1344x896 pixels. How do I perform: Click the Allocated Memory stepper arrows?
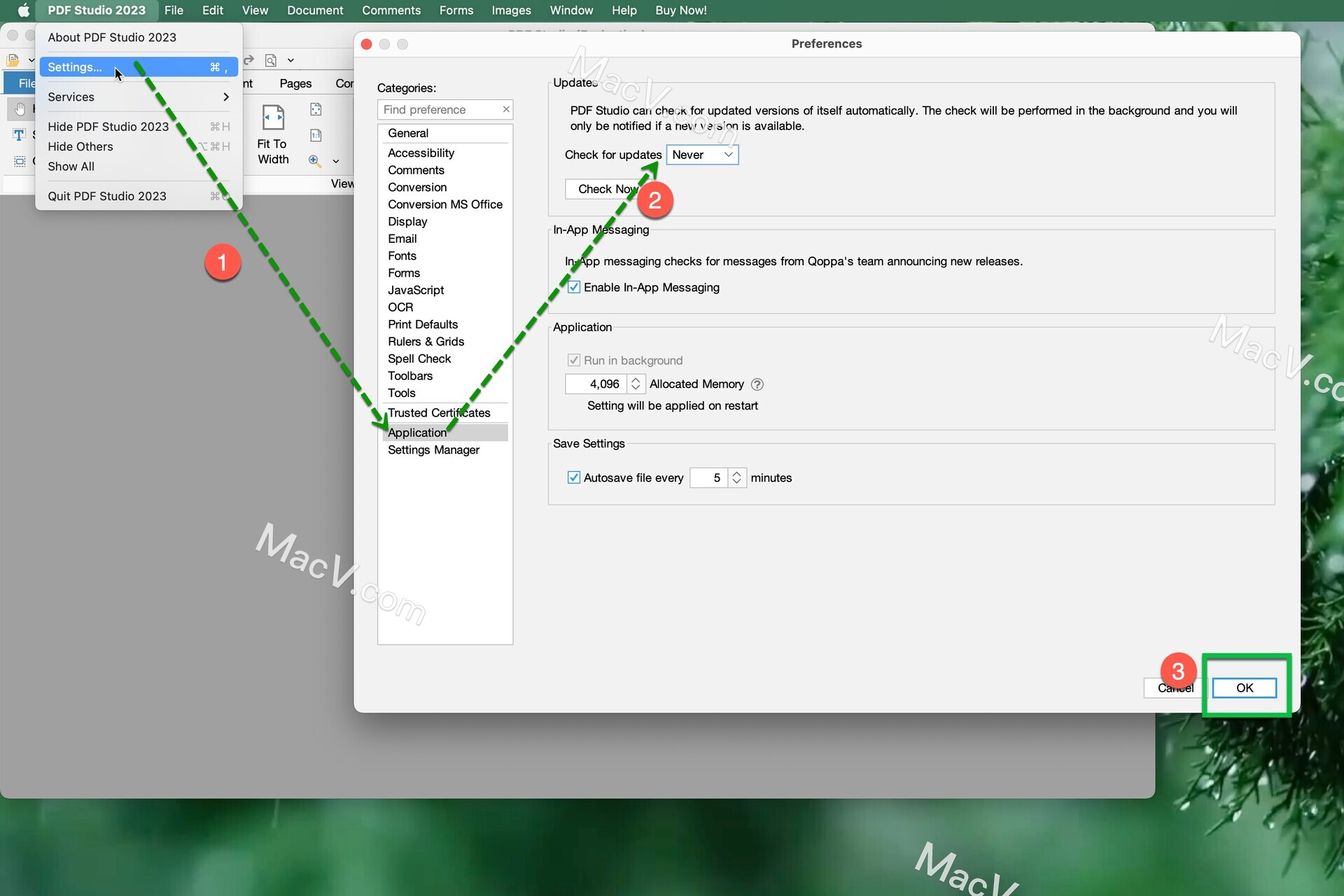point(636,384)
